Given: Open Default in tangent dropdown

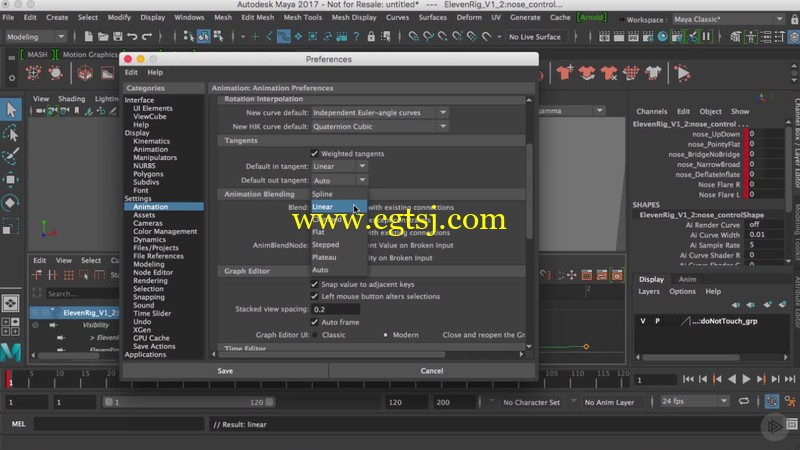Looking at the screenshot, I should (x=339, y=166).
